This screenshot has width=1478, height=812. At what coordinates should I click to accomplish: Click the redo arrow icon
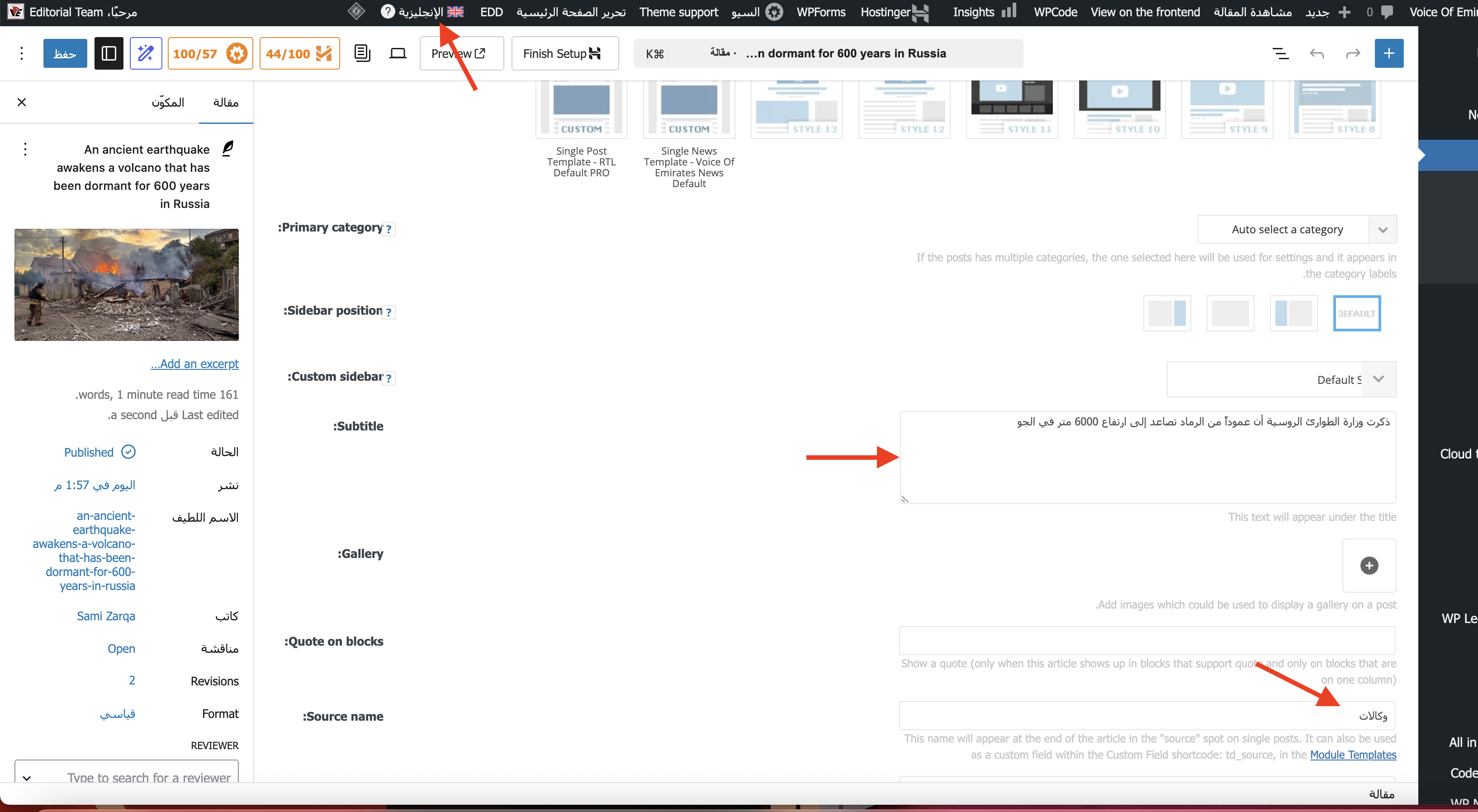(x=1353, y=53)
